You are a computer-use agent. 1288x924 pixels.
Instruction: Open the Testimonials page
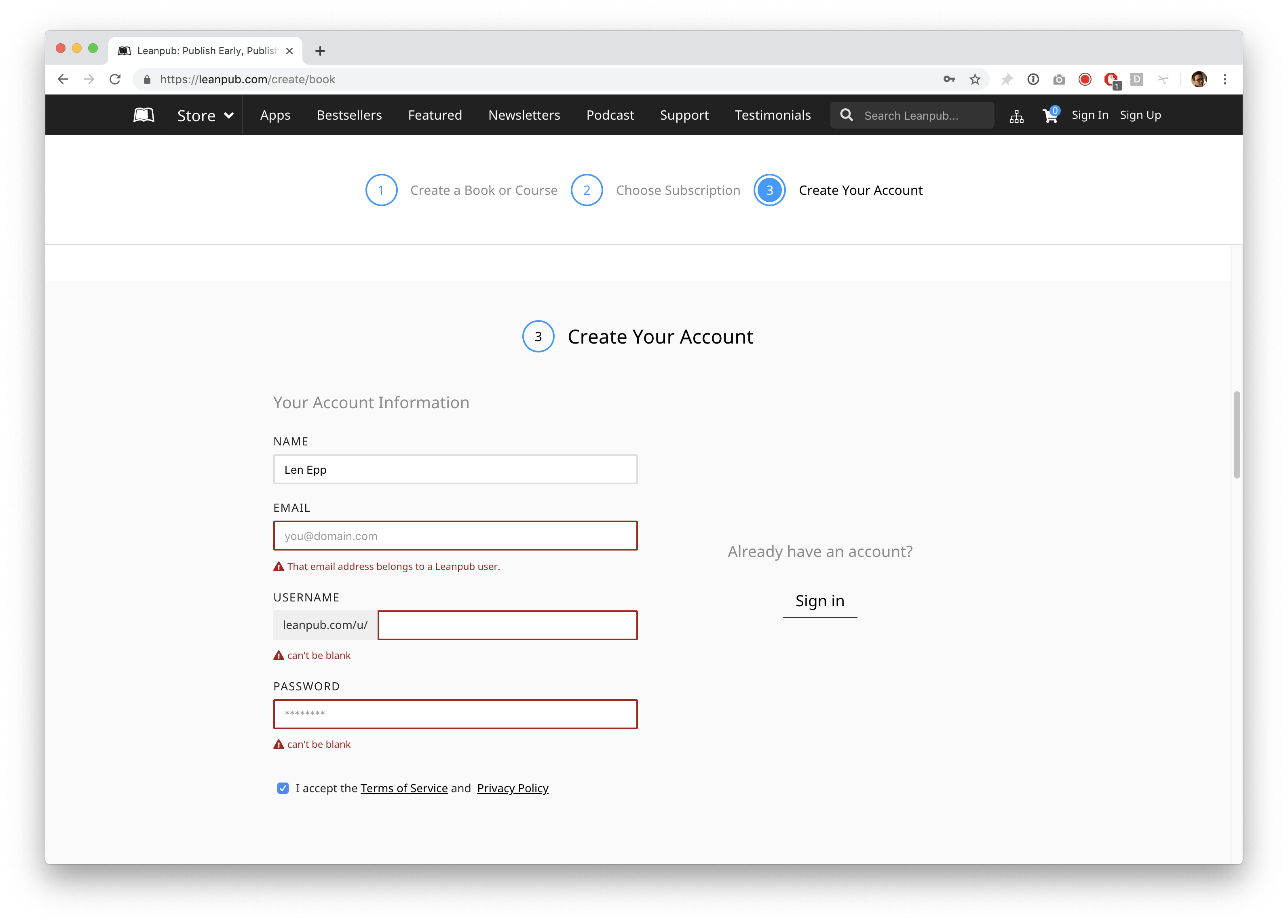point(772,115)
